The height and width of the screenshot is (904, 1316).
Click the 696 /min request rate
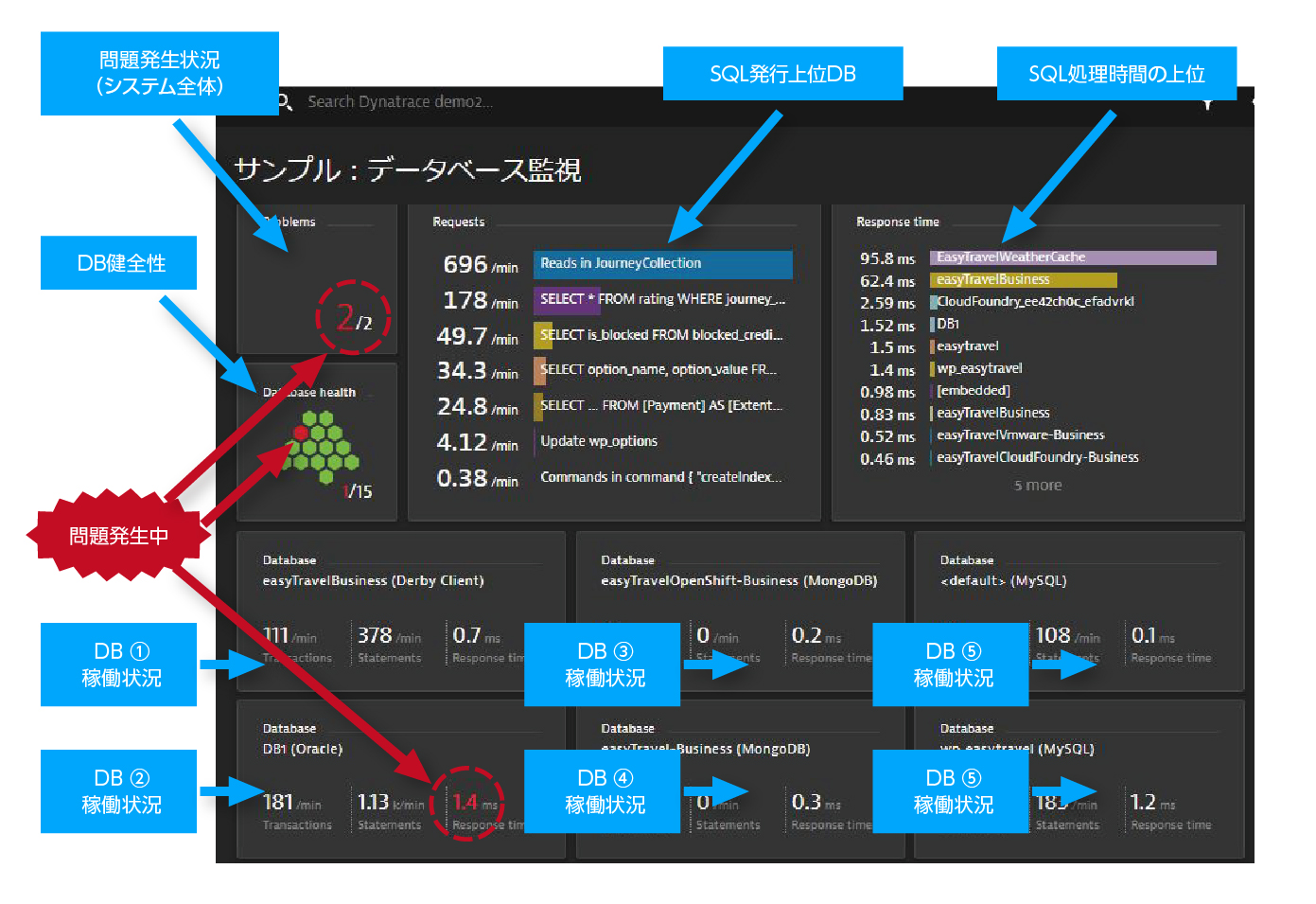pyautogui.click(x=481, y=264)
